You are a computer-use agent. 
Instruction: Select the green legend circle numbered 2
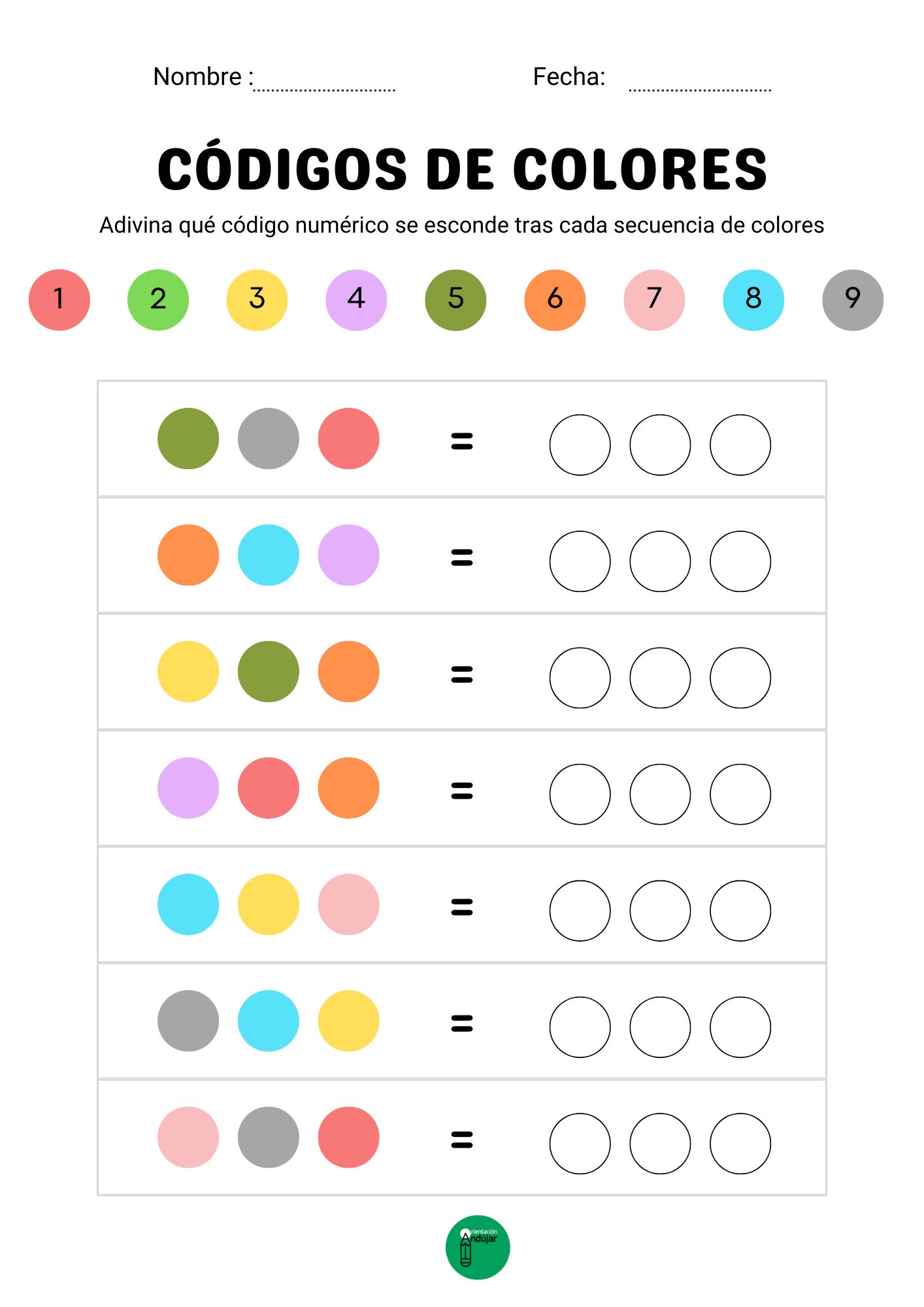point(158,300)
